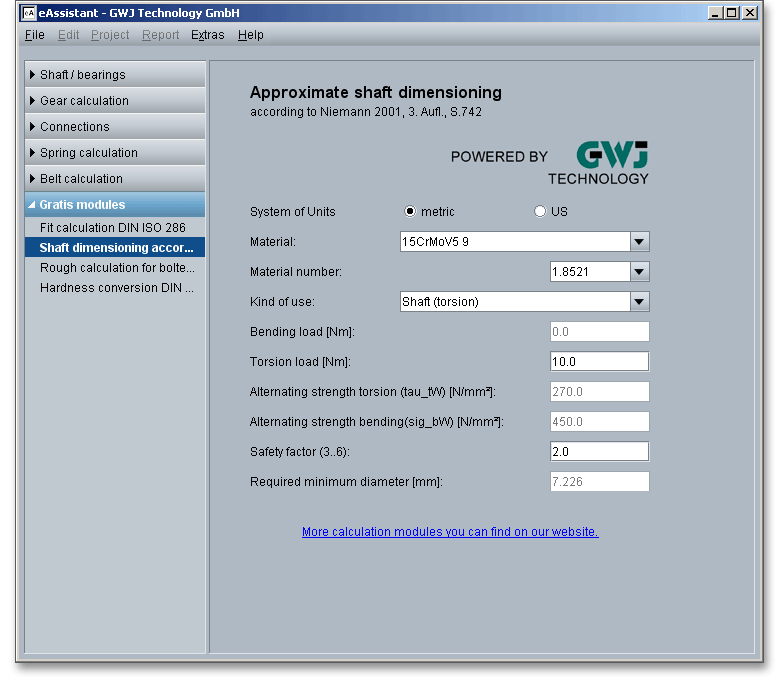Open the Kind of use dropdown
Image resolution: width=779 pixels, height=678 pixels.
coord(640,302)
